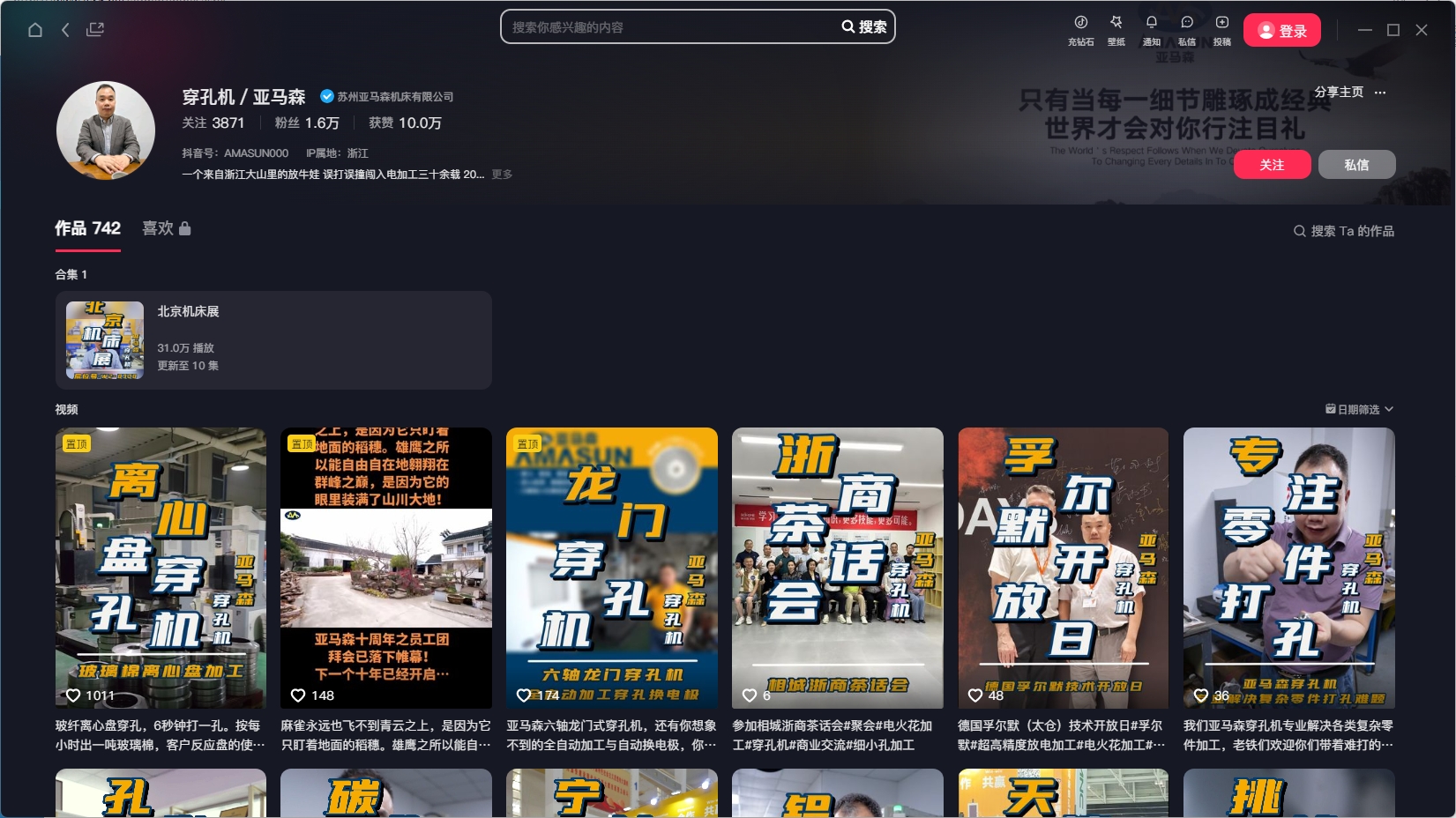Open the 离心盘穿孔机 video thumbnail
Image resolution: width=1456 pixels, height=818 pixels.
(161, 568)
